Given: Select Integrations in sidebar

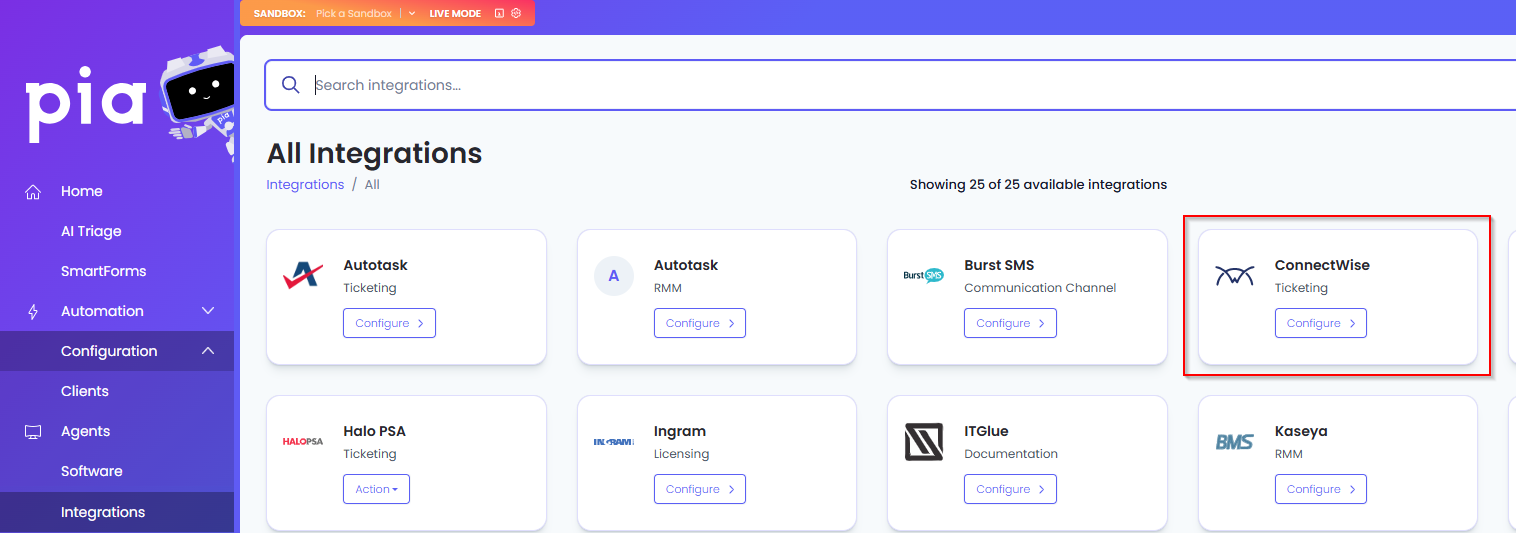Looking at the screenshot, I should tap(103, 512).
